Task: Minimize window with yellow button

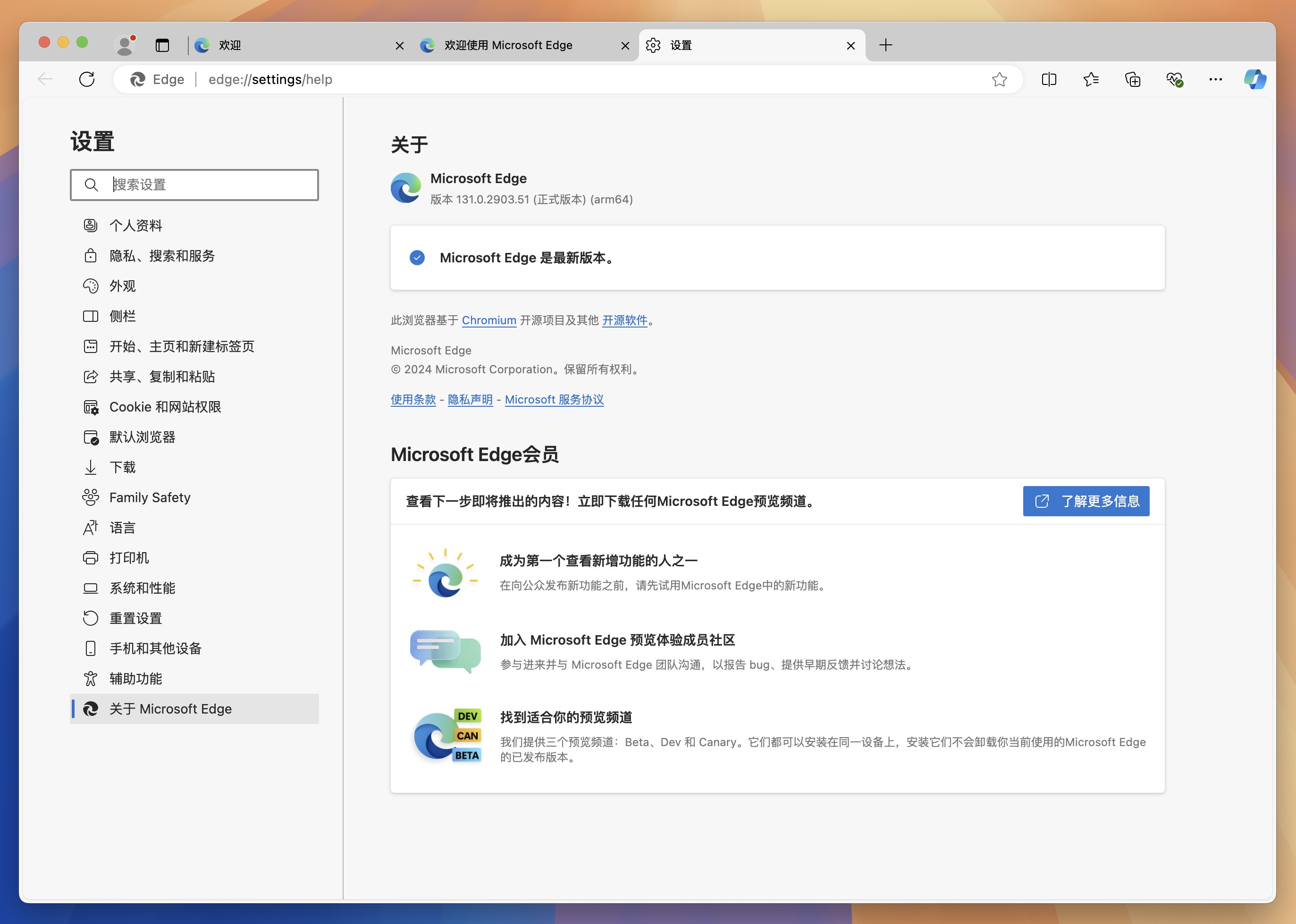Action: pos(63,42)
